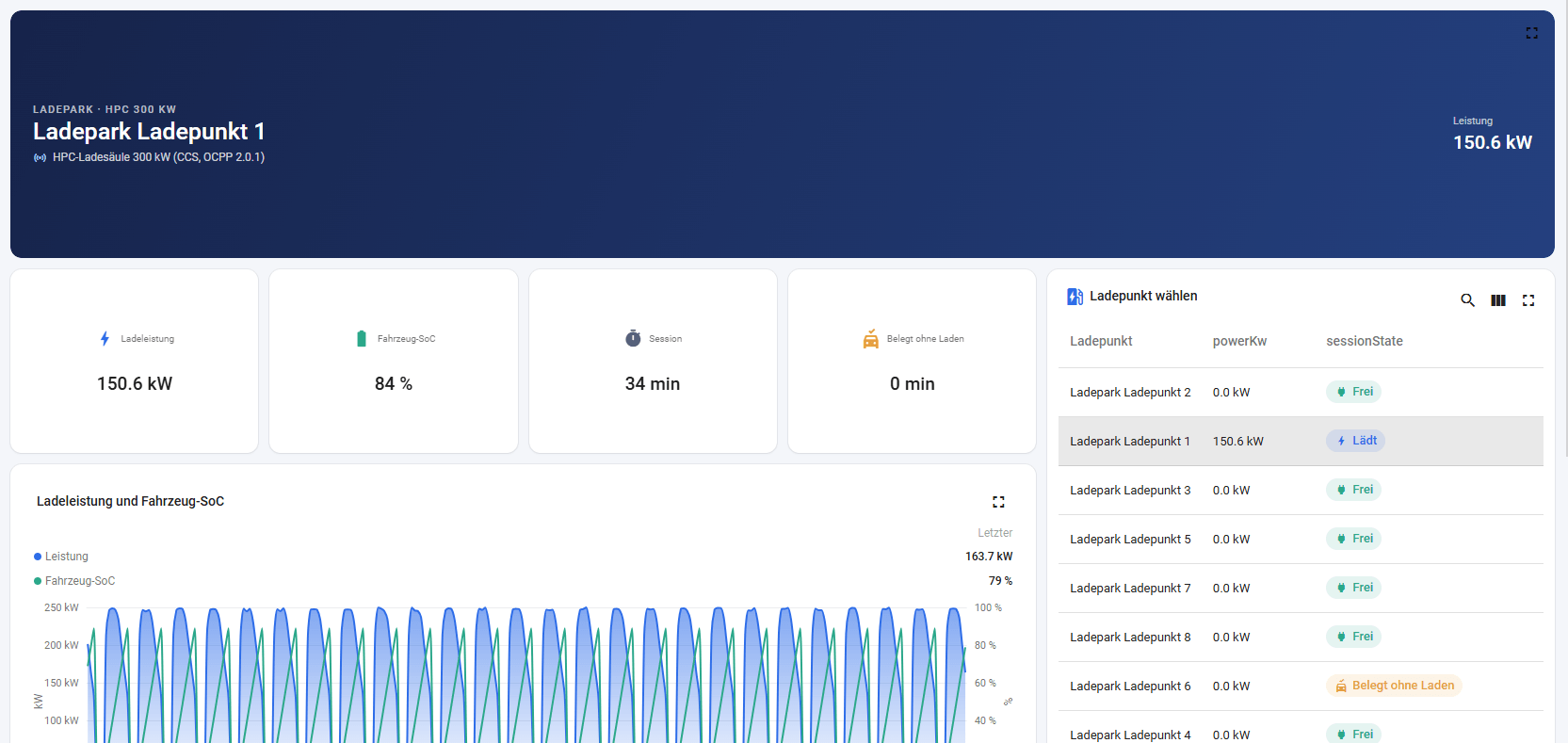This screenshot has width=1568, height=743.
Task: Toggle the Fahrzeug-SoC series in chart legend
Action: pyautogui.click(x=74, y=581)
